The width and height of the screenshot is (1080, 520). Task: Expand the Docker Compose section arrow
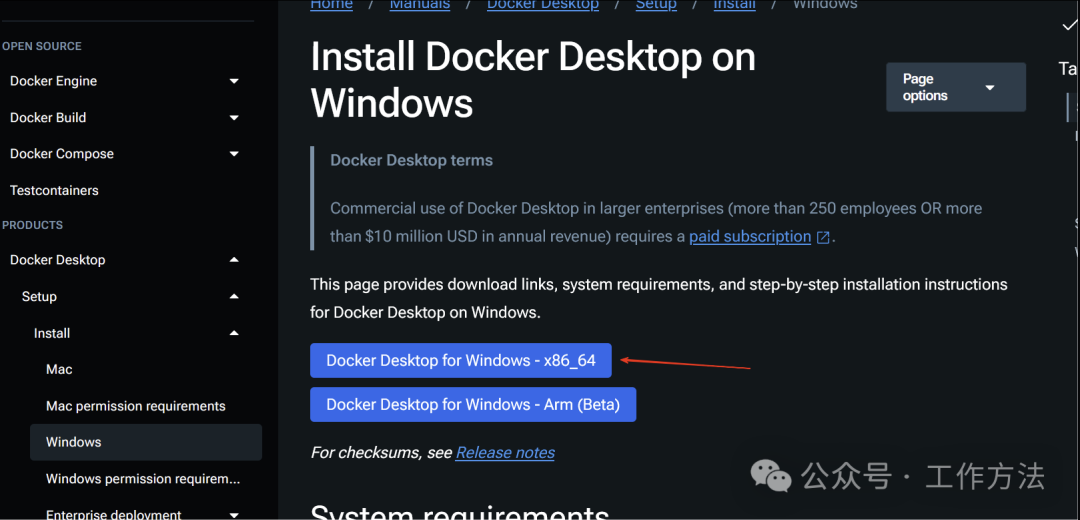(x=234, y=154)
